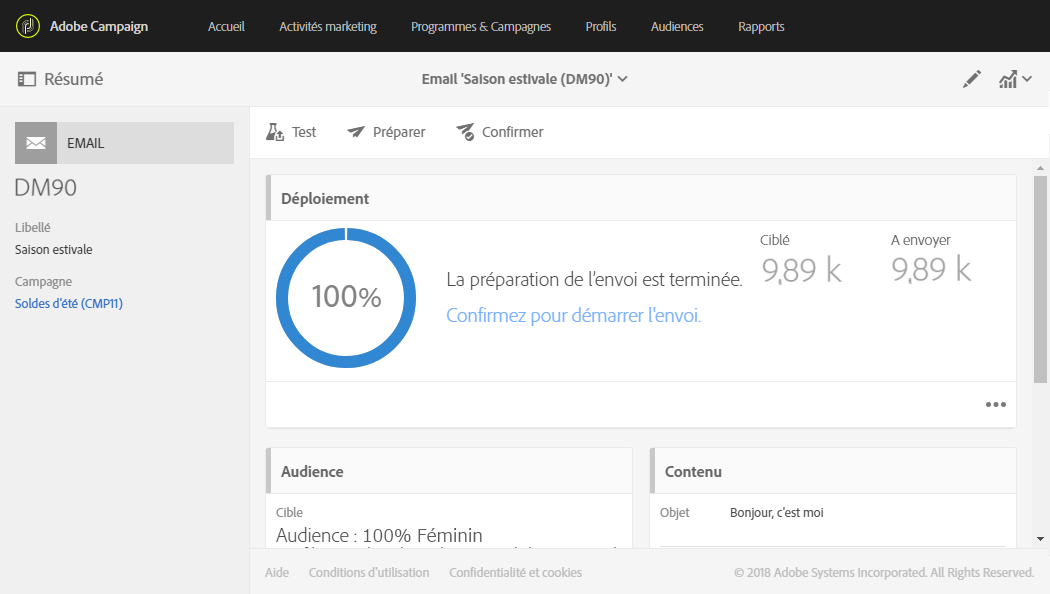Open the Rapports menu

click(x=761, y=27)
